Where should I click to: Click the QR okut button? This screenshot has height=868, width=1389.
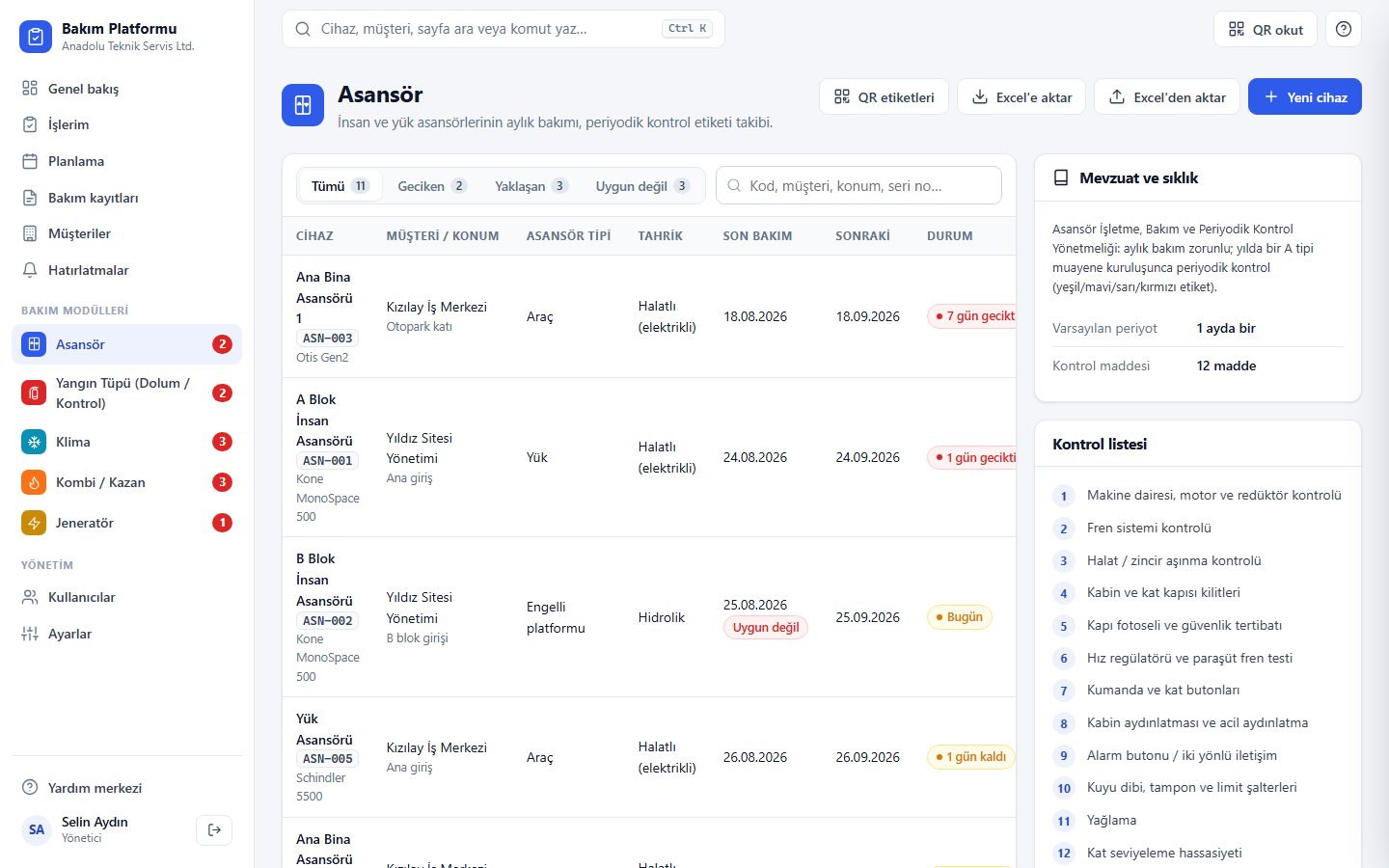coord(1266,29)
